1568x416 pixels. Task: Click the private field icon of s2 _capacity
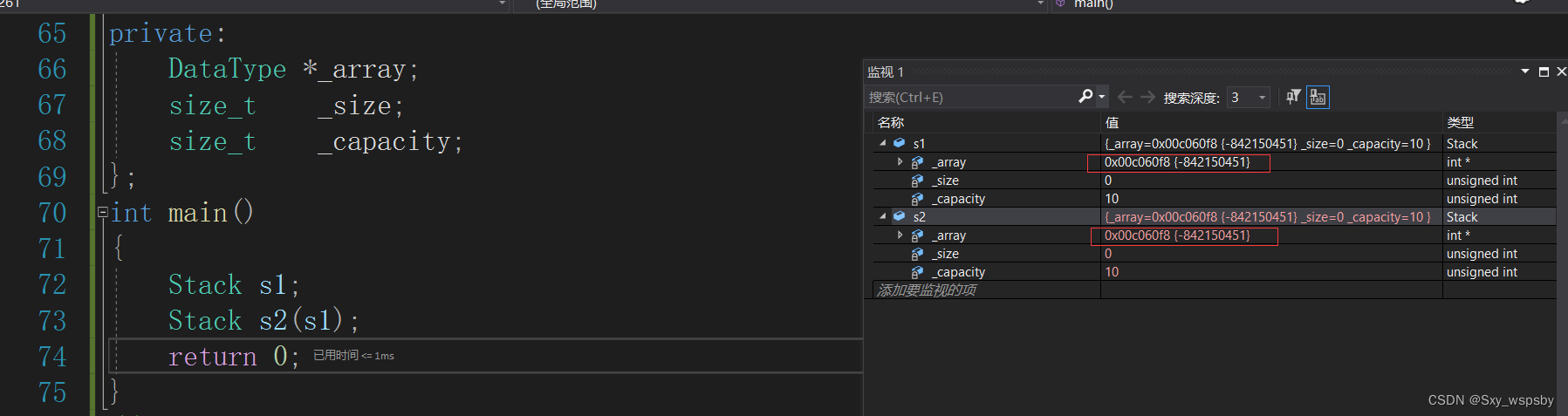pyautogui.click(x=917, y=272)
